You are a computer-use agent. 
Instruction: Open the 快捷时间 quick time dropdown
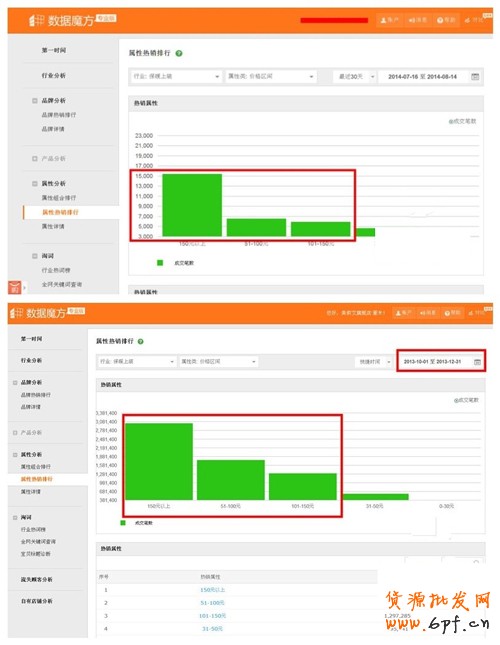click(x=374, y=362)
